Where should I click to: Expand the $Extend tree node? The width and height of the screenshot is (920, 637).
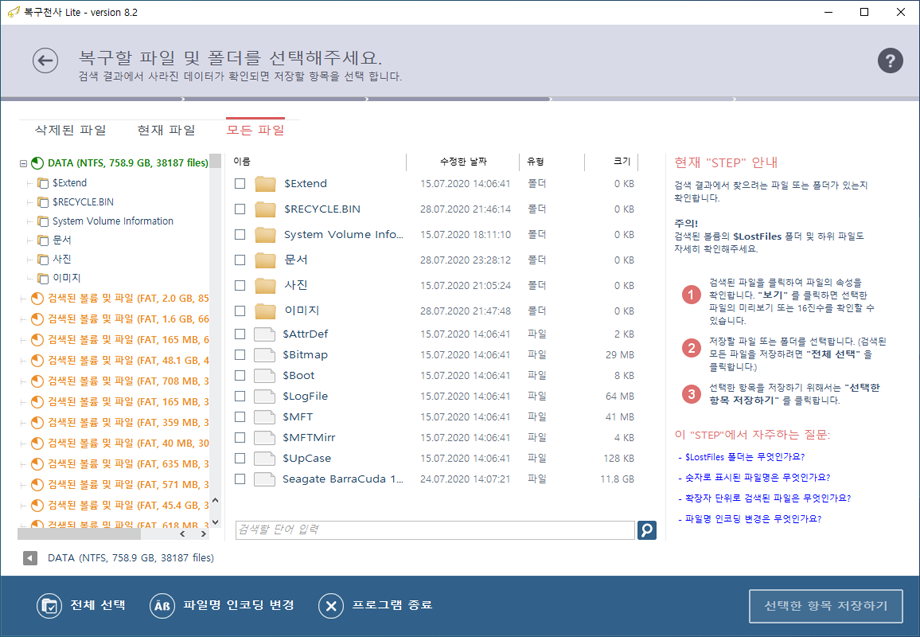[x=29, y=184]
